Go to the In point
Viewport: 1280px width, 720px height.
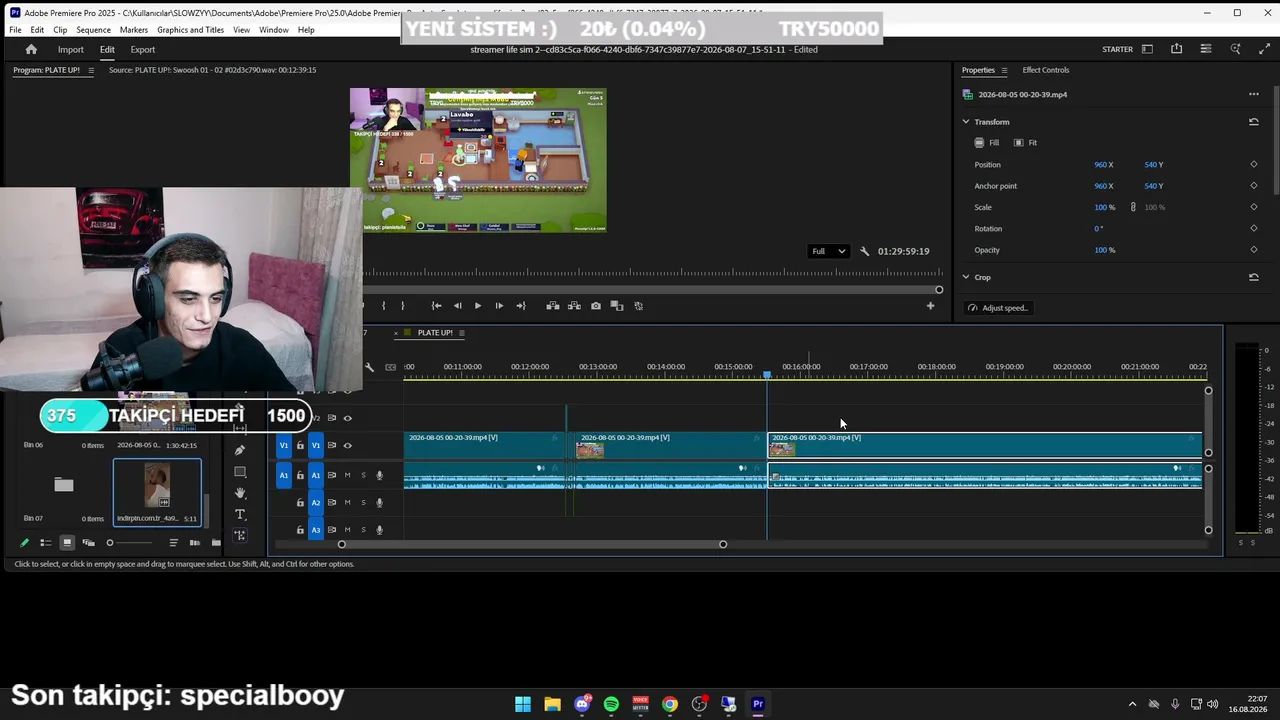[x=436, y=306]
